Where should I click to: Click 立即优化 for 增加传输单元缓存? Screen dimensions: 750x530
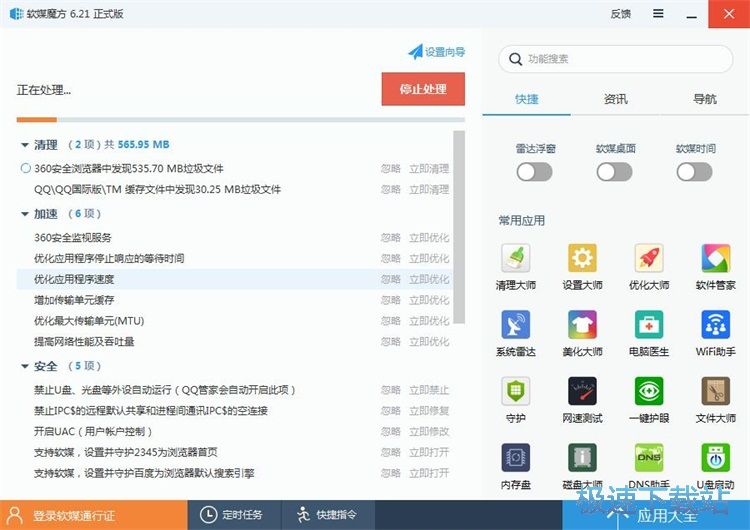(429, 300)
